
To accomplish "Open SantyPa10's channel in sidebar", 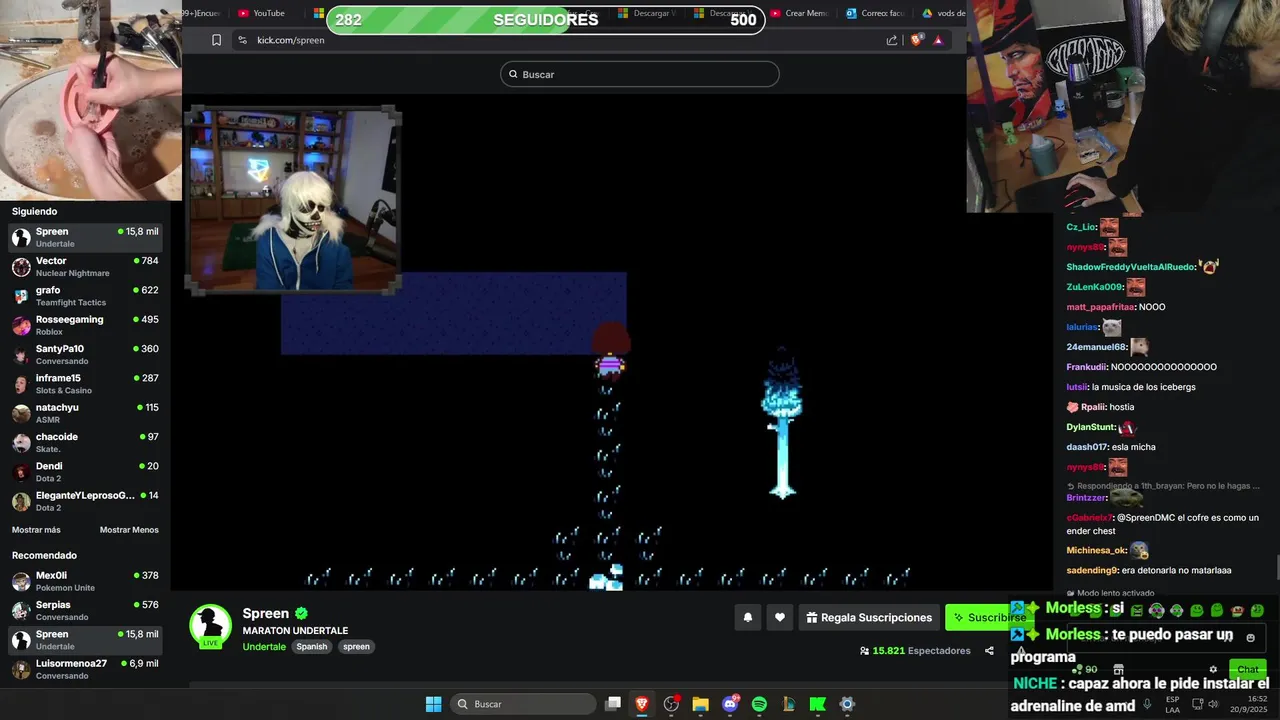I will (85, 354).
